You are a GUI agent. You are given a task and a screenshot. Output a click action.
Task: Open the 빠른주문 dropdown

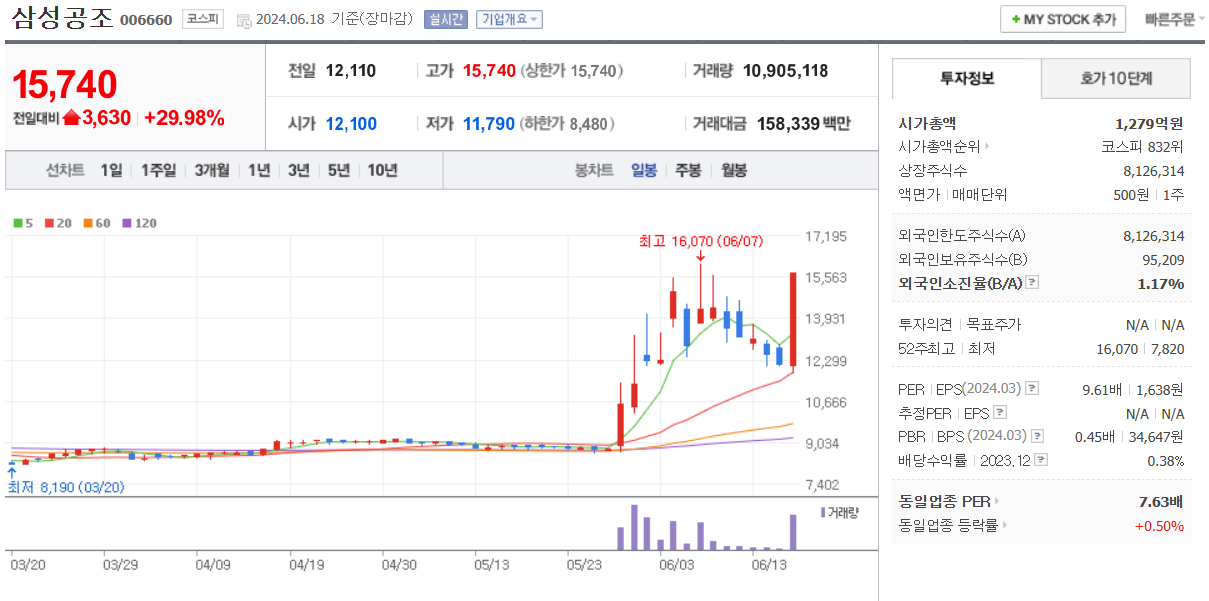(x=1172, y=19)
